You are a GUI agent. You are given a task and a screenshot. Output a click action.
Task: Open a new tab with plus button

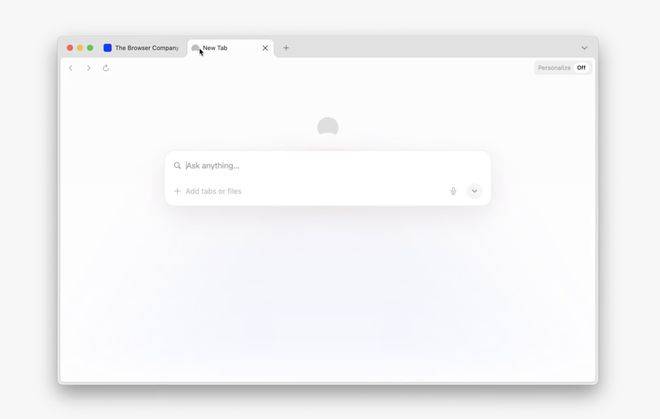pos(286,48)
